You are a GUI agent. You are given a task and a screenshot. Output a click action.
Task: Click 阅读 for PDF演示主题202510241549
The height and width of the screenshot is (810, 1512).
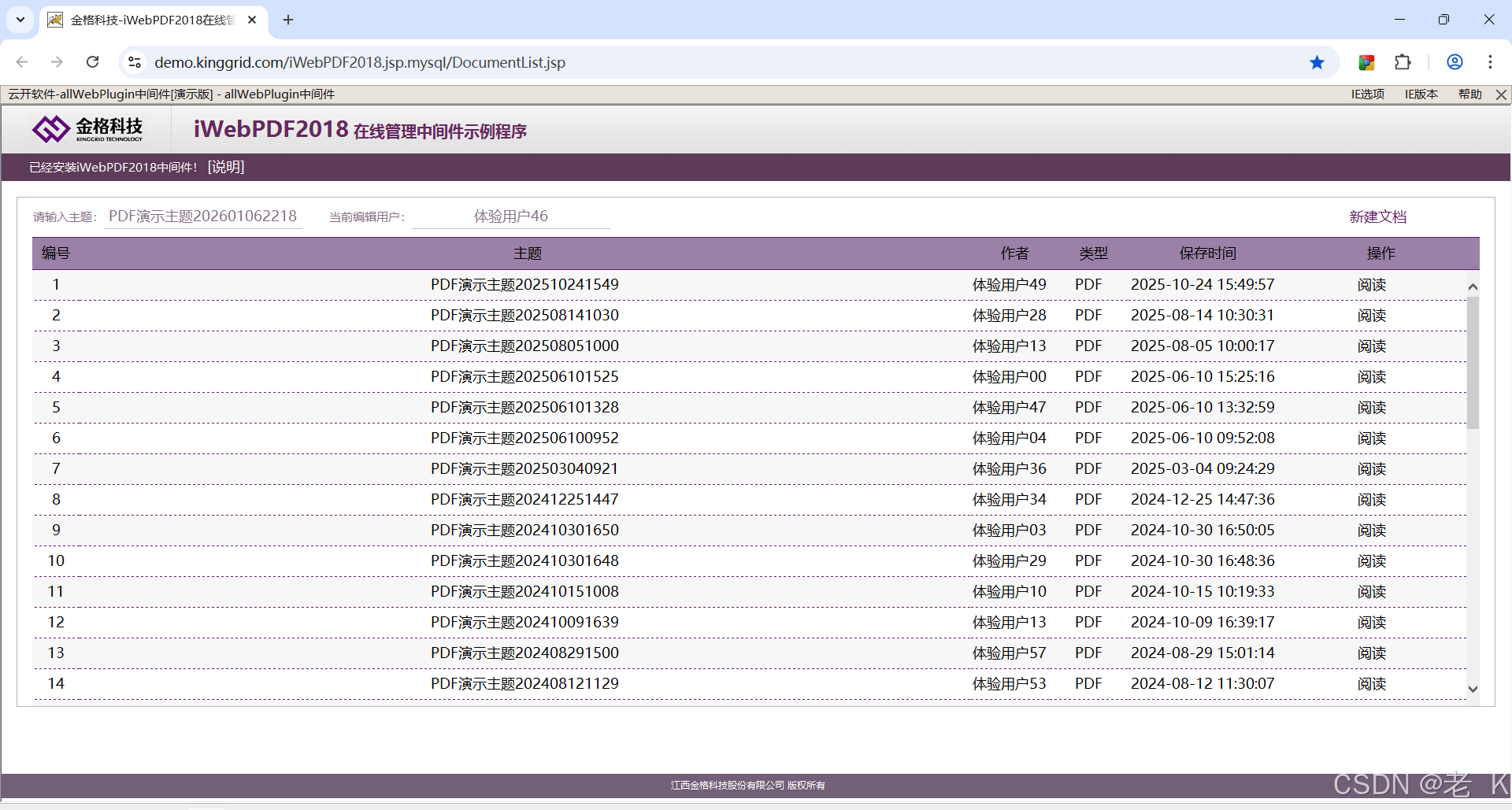pos(1372,285)
